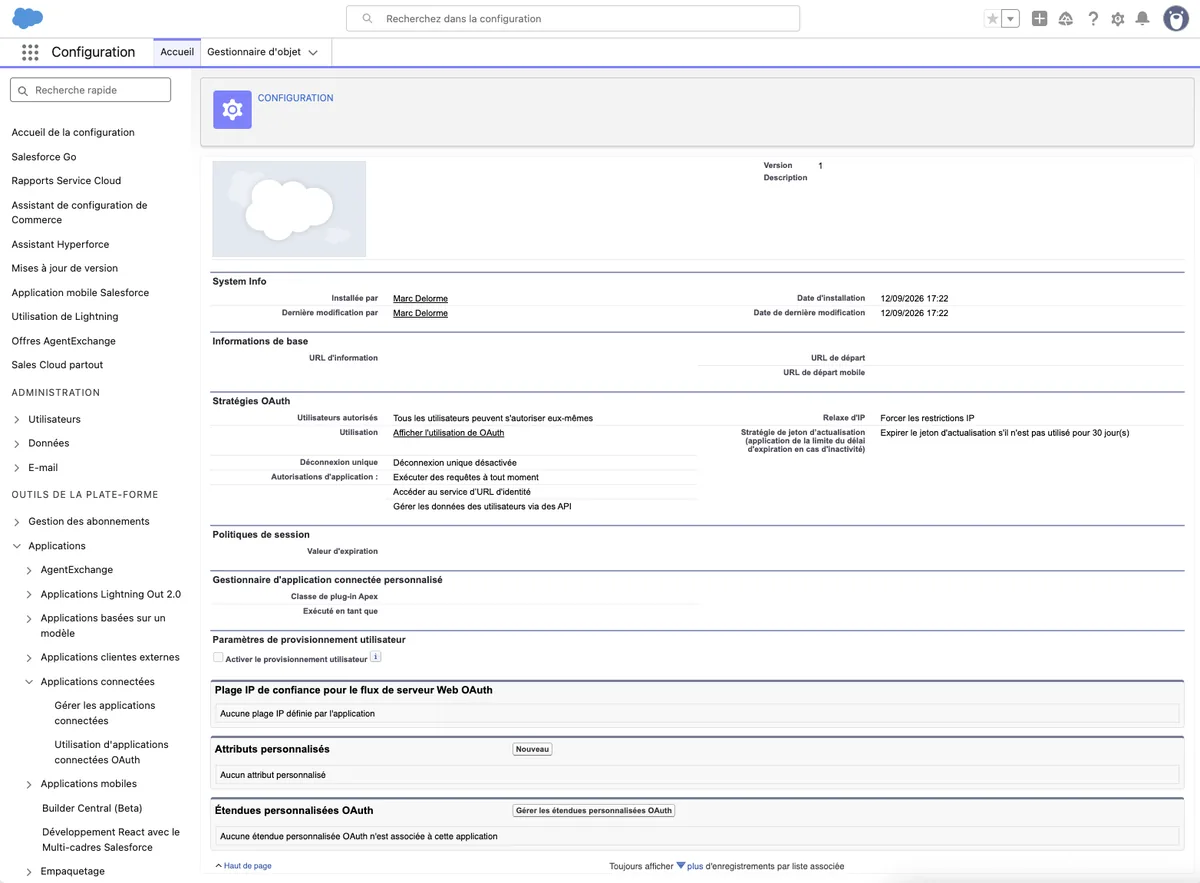Image resolution: width=1200 pixels, height=883 pixels.
Task: Click Marc Delorme beside Dernière modification par
Action: [x=420, y=313]
